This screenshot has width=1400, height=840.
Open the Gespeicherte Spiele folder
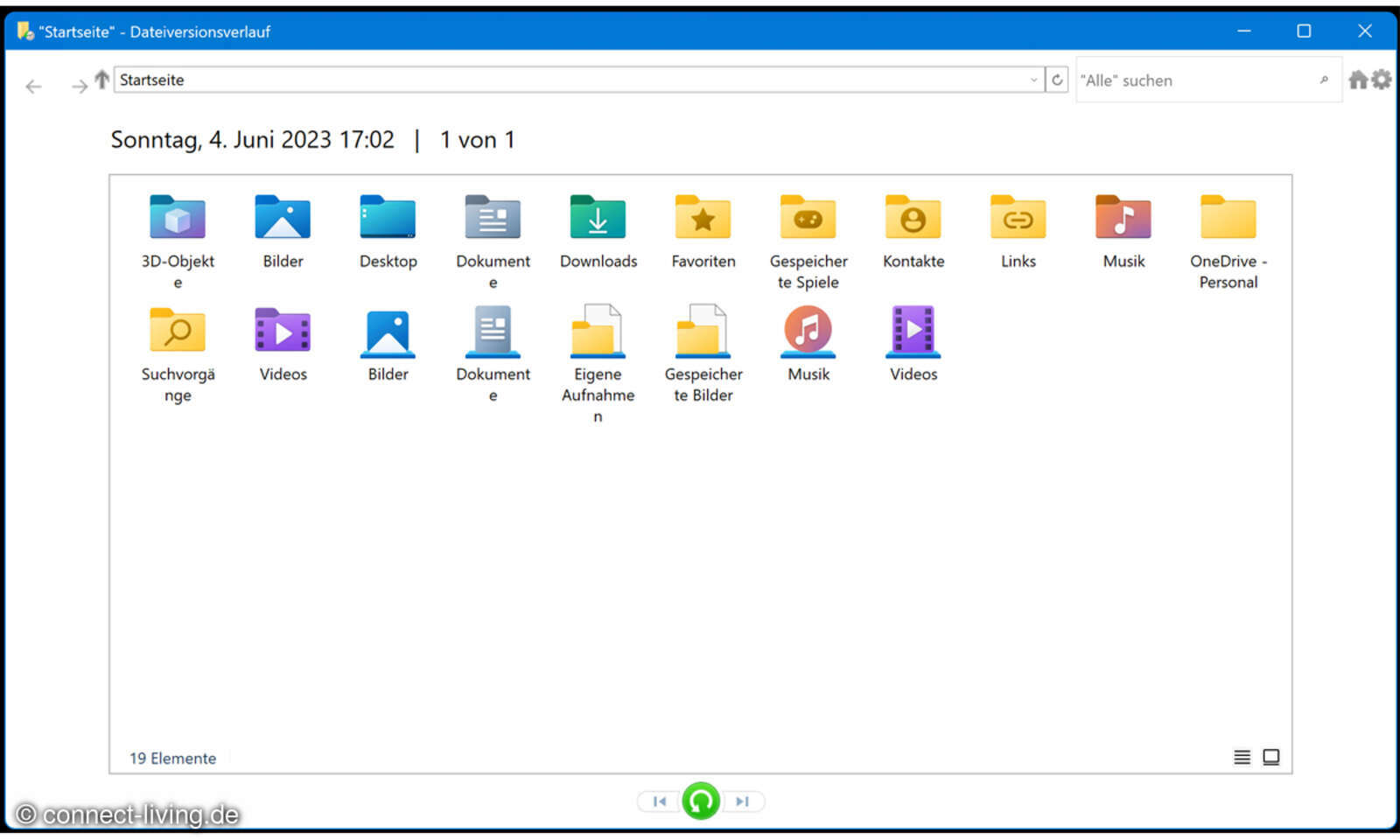click(808, 219)
